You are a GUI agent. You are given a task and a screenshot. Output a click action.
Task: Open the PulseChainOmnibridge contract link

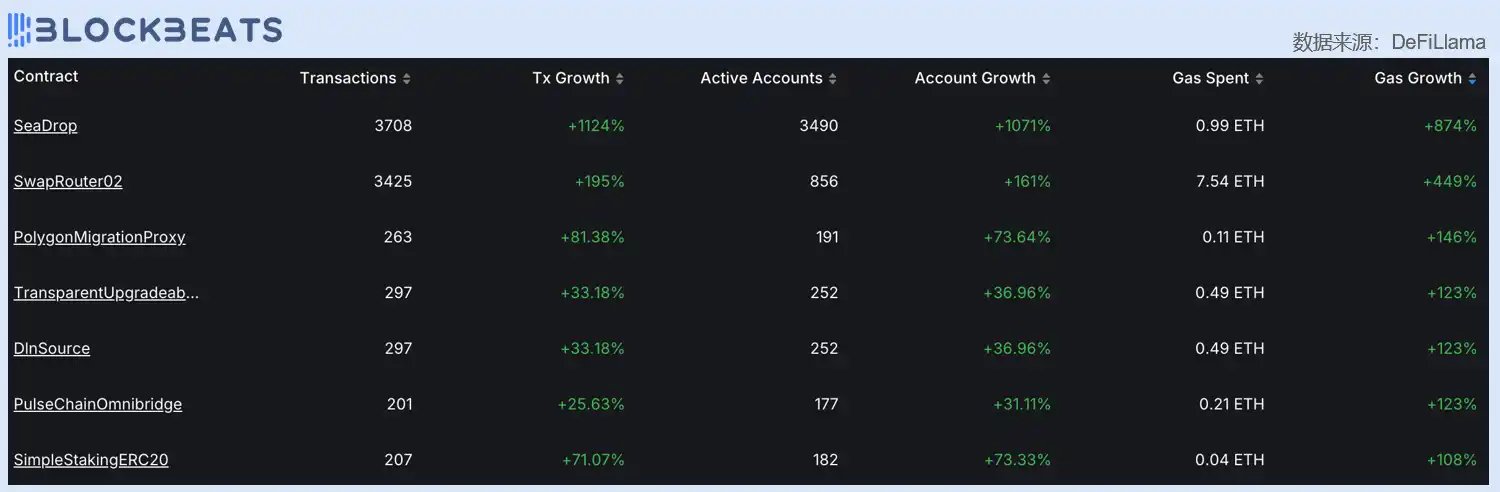(x=98, y=405)
